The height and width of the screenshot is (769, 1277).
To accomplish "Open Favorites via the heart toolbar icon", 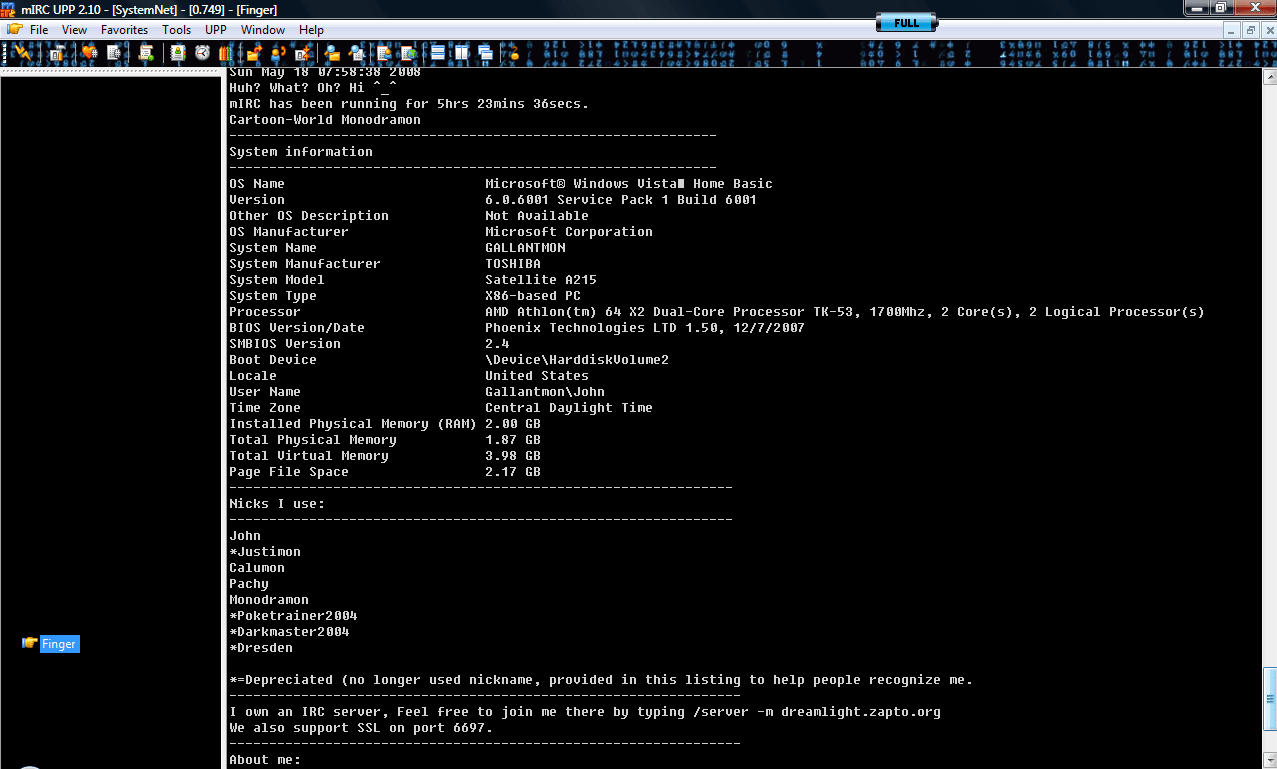I will pos(90,53).
